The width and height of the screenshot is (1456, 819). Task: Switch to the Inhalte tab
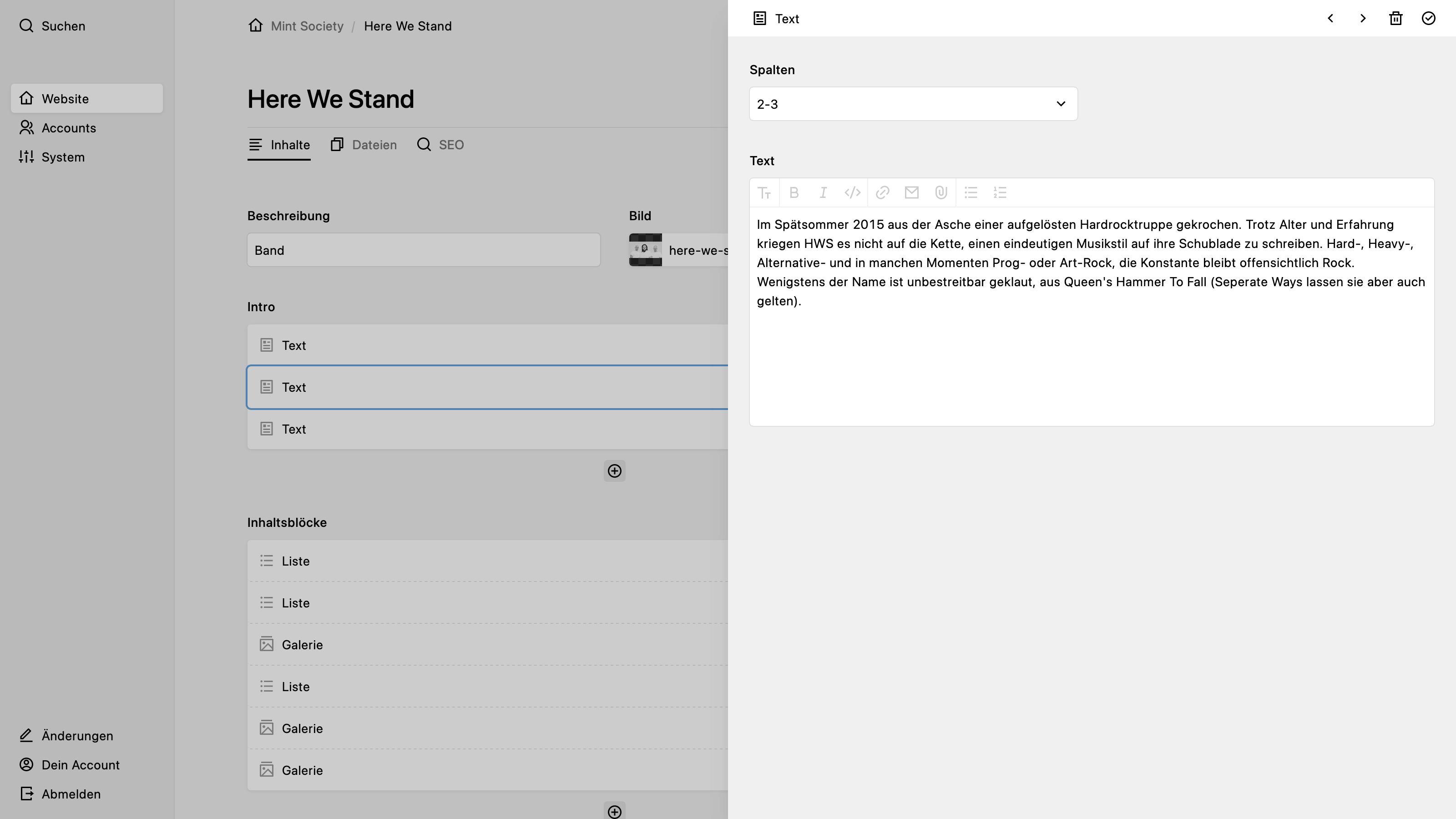[x=279, y=145]
